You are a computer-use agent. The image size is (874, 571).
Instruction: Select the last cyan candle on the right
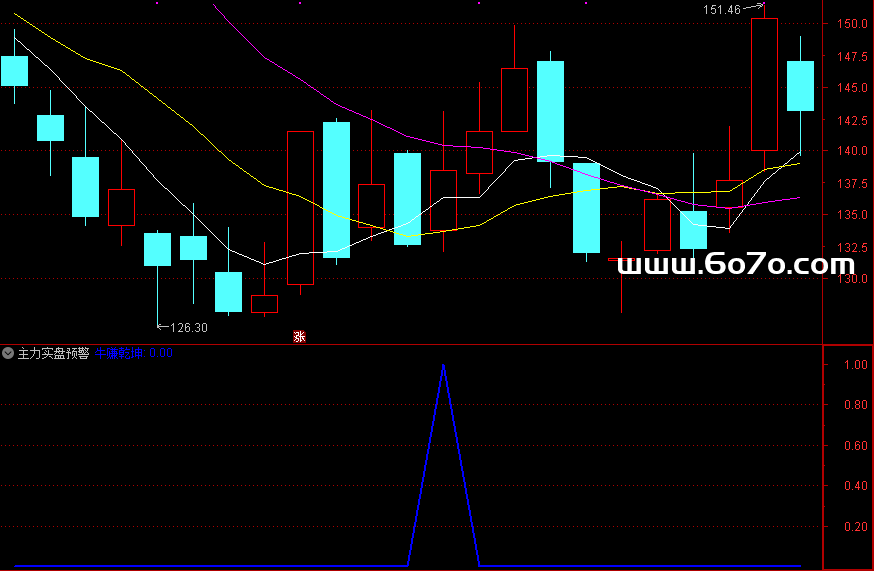tap(800, 86)
